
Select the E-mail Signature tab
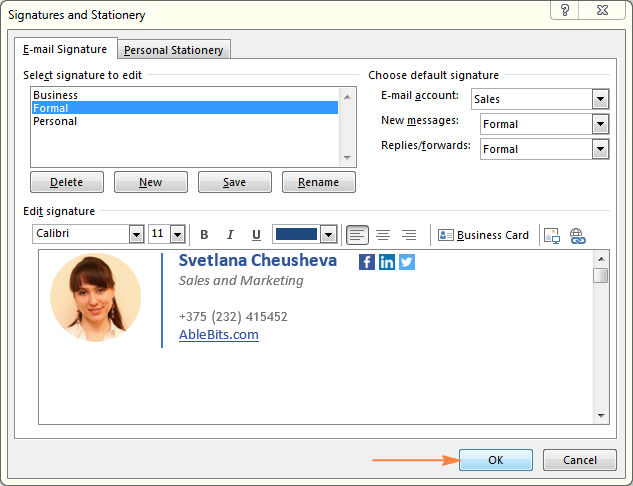tap(65, 49)
